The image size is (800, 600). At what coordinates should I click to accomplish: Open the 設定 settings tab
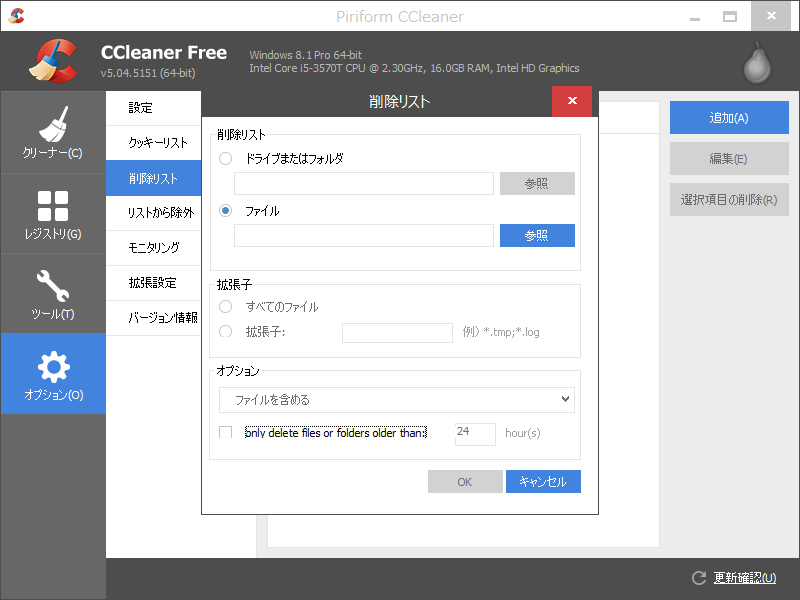coord(154,108)
